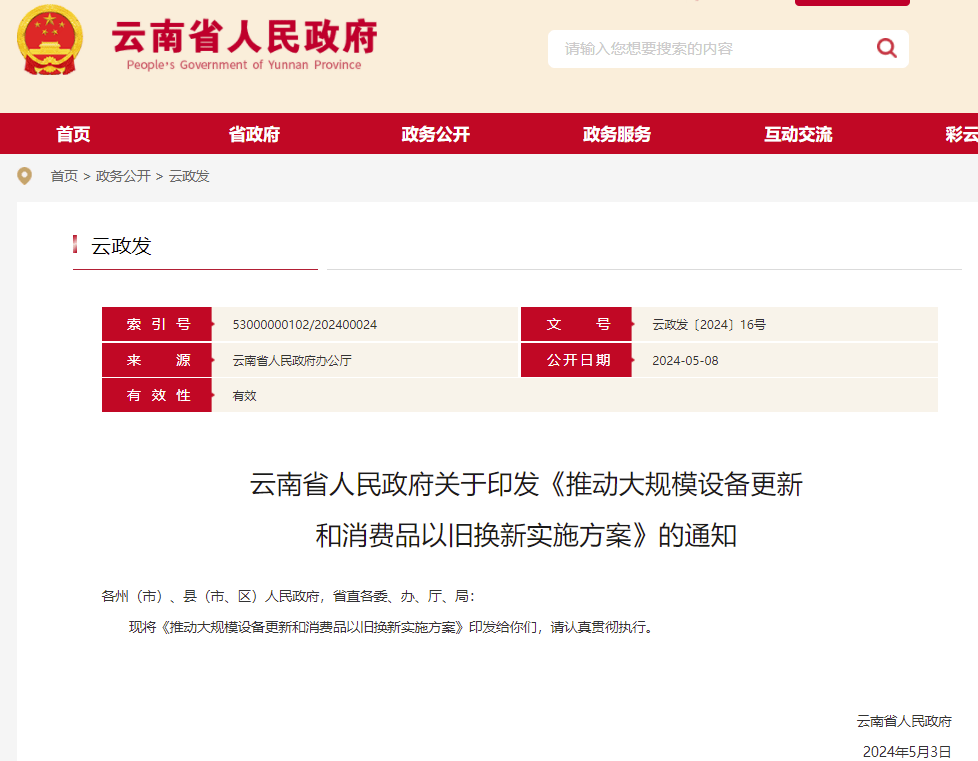This screenshot has height=761, width=978.
Task: Open 互动交流 navigation item
Action: click(x=798, y=134)
